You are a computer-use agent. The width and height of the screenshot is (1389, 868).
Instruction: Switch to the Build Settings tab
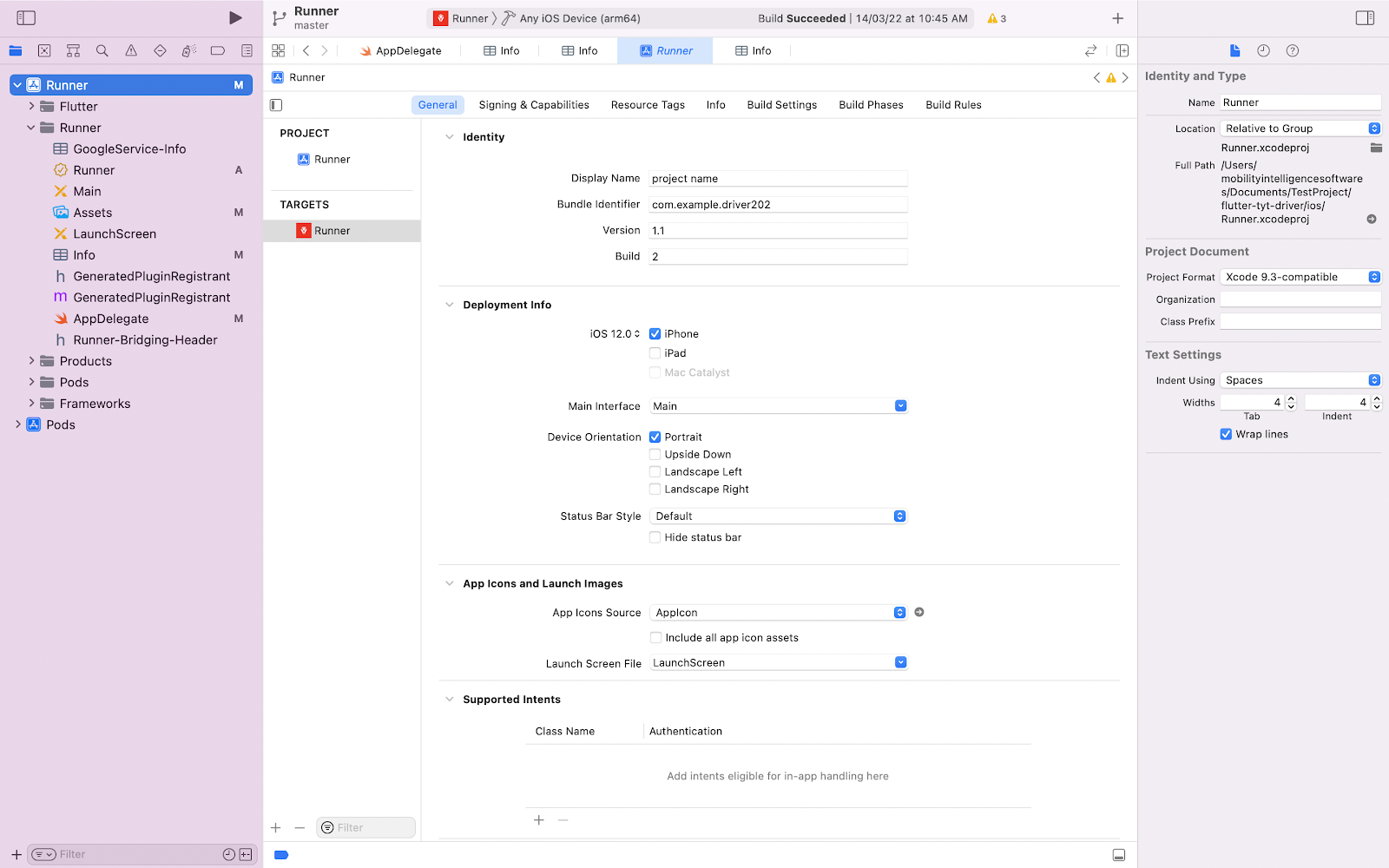(781, 105)
